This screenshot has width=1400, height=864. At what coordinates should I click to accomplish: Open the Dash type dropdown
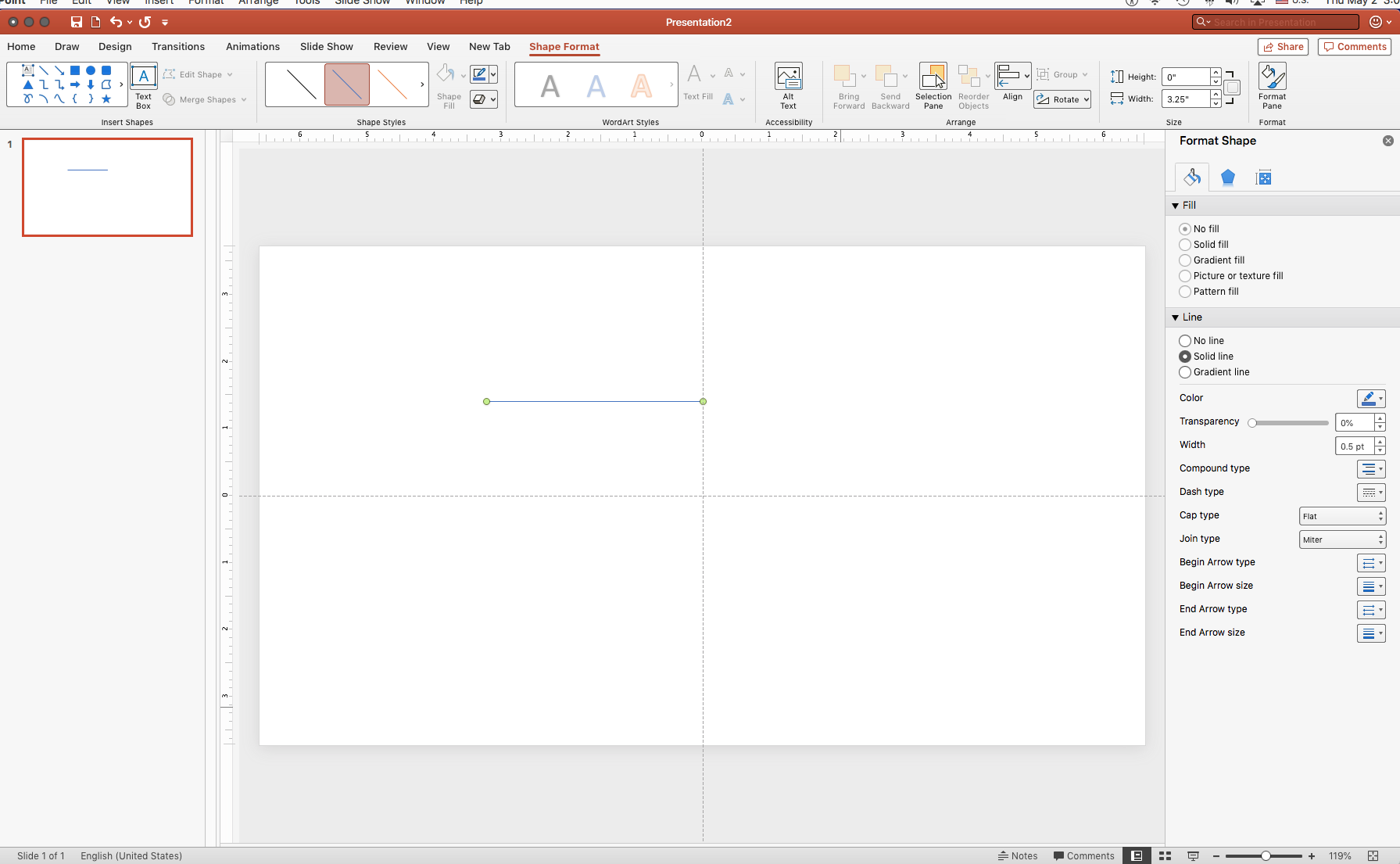[1371, 493]
